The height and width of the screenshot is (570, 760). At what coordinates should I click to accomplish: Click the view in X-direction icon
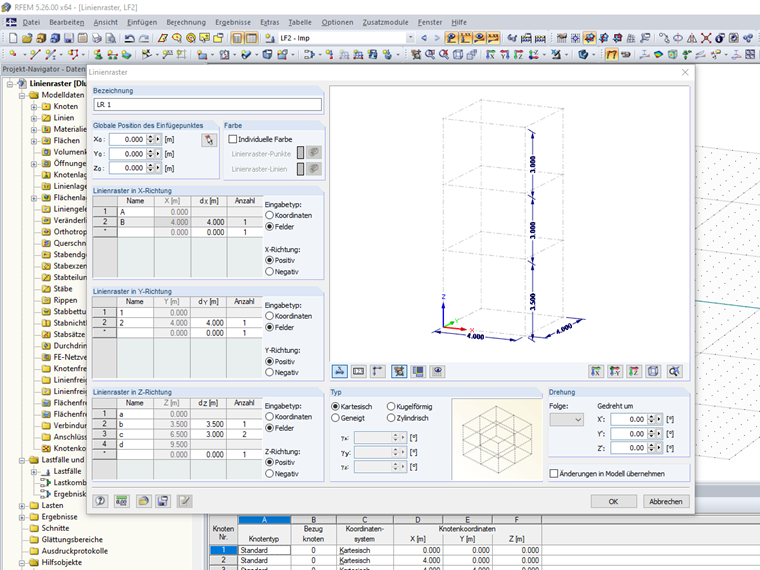pyautogui.click(x=596, y=371)
